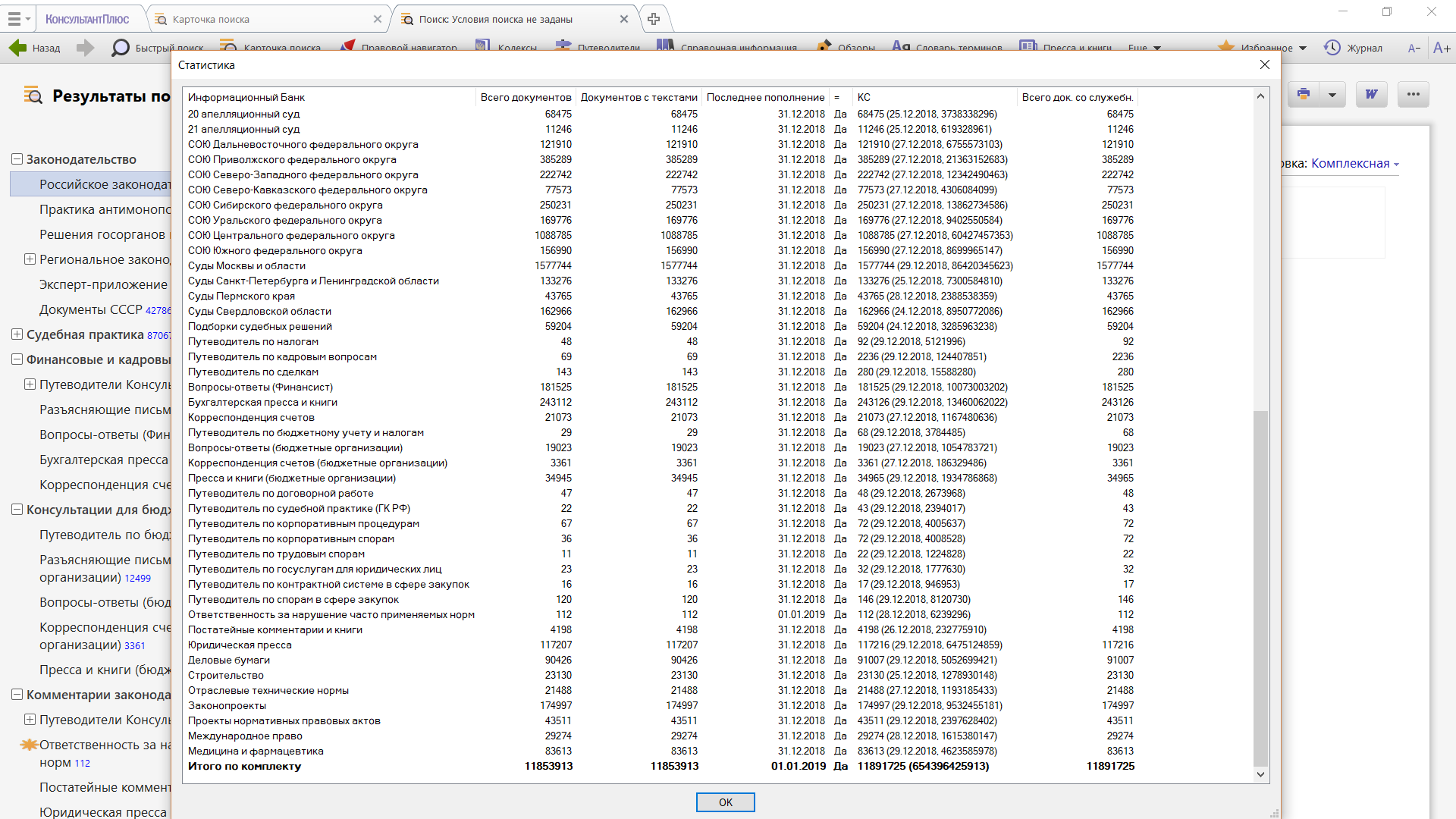
Task: Select the Поиск: Условия поиска не заданы tab
Action: click(516, 19)
